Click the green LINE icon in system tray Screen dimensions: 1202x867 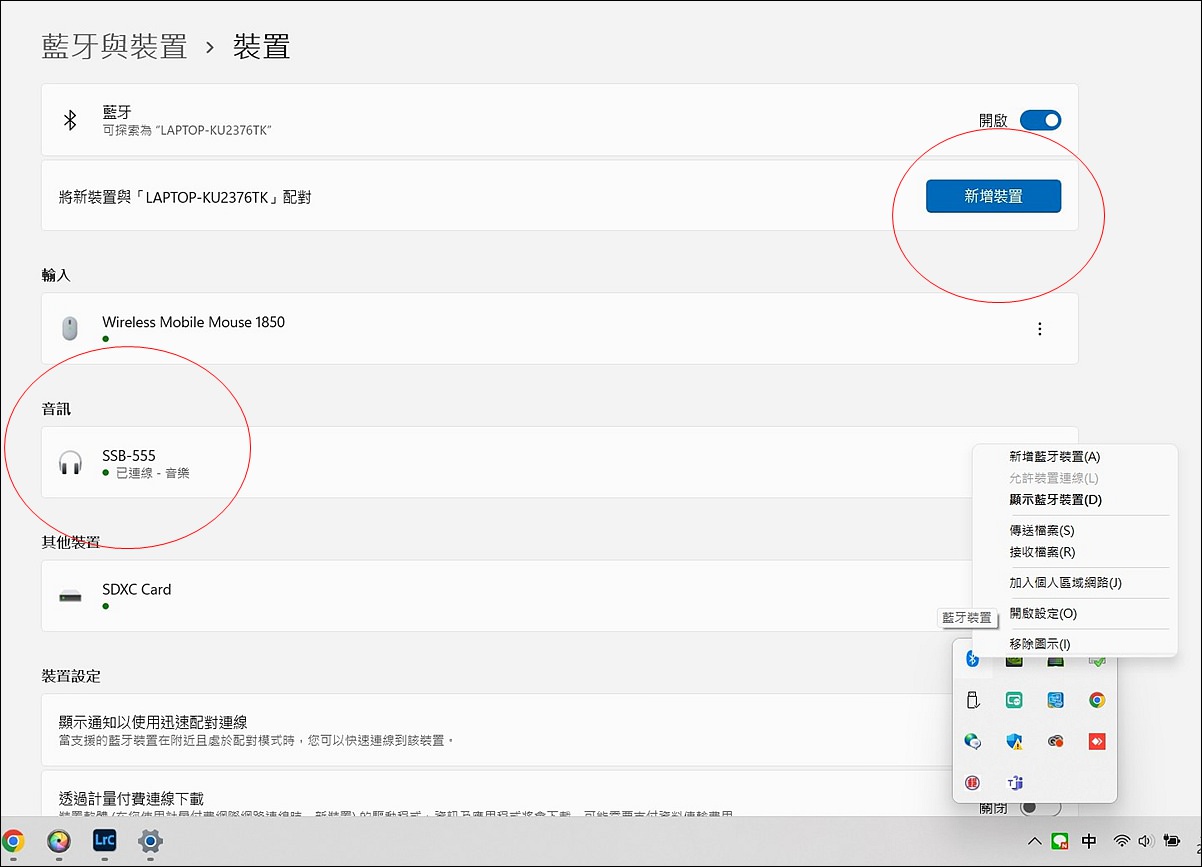point(1060,841)
